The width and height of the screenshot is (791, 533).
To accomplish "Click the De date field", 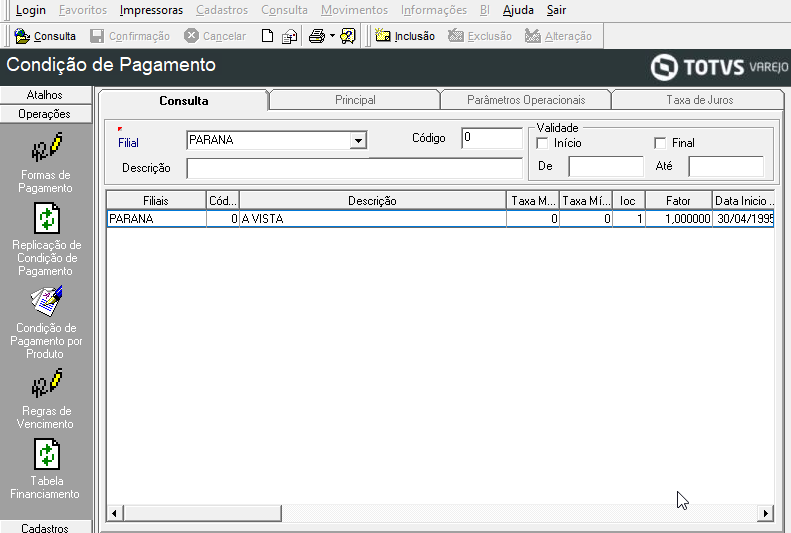I will [x=606, y=166].
